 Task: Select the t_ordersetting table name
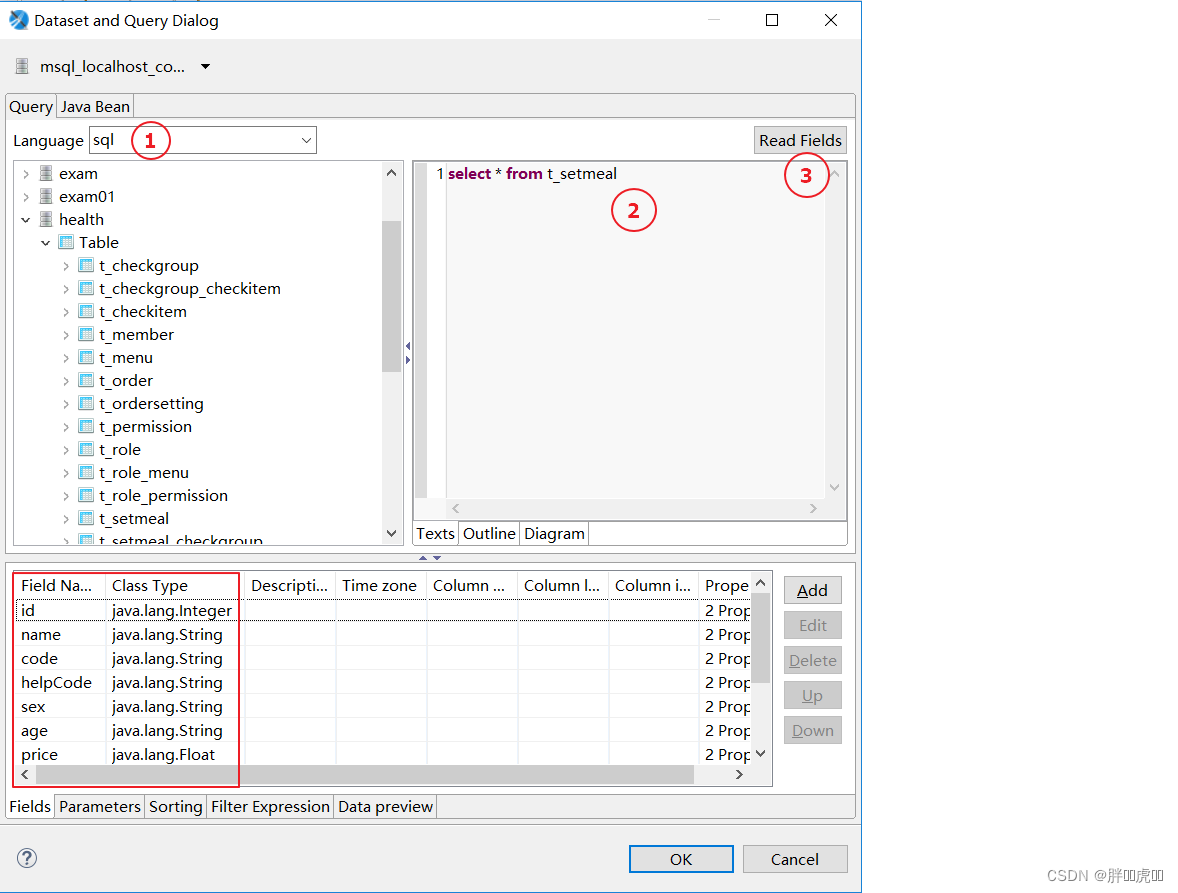(151, 404)
